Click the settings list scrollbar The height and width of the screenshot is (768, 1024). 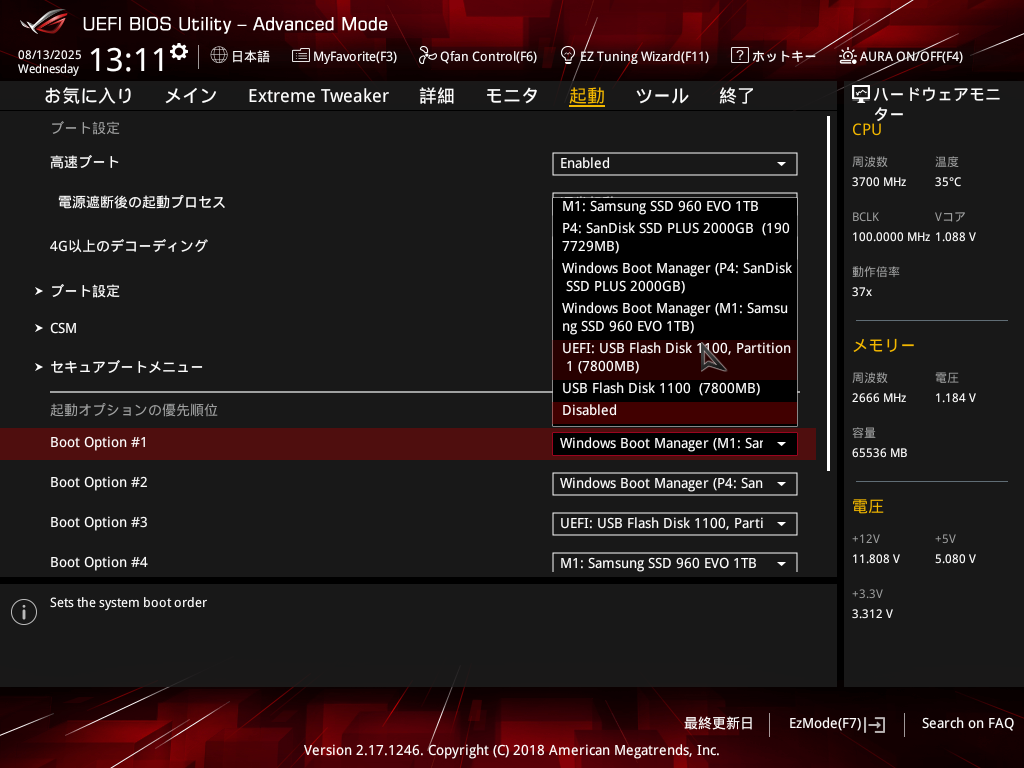point(828,294)
